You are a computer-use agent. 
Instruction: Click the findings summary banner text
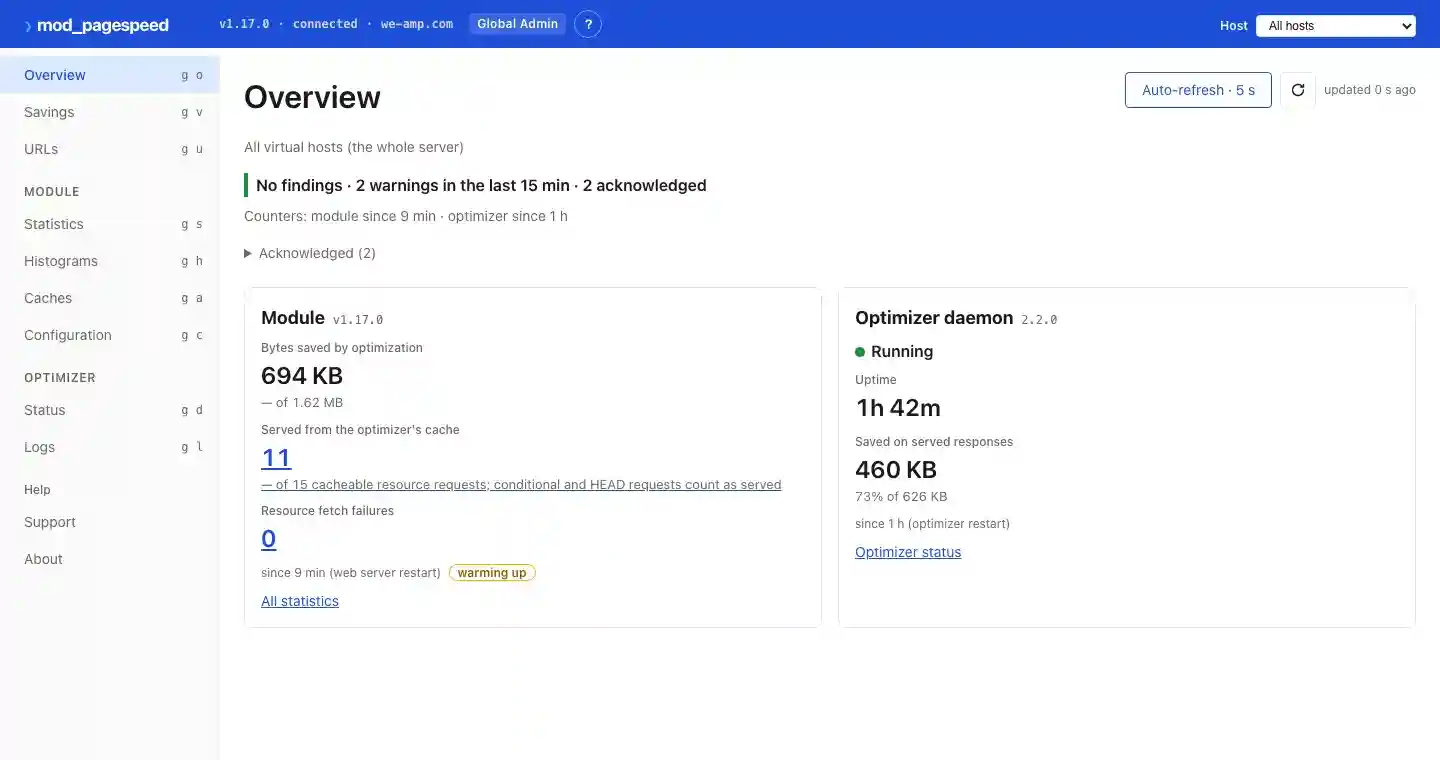click(481, 185)
